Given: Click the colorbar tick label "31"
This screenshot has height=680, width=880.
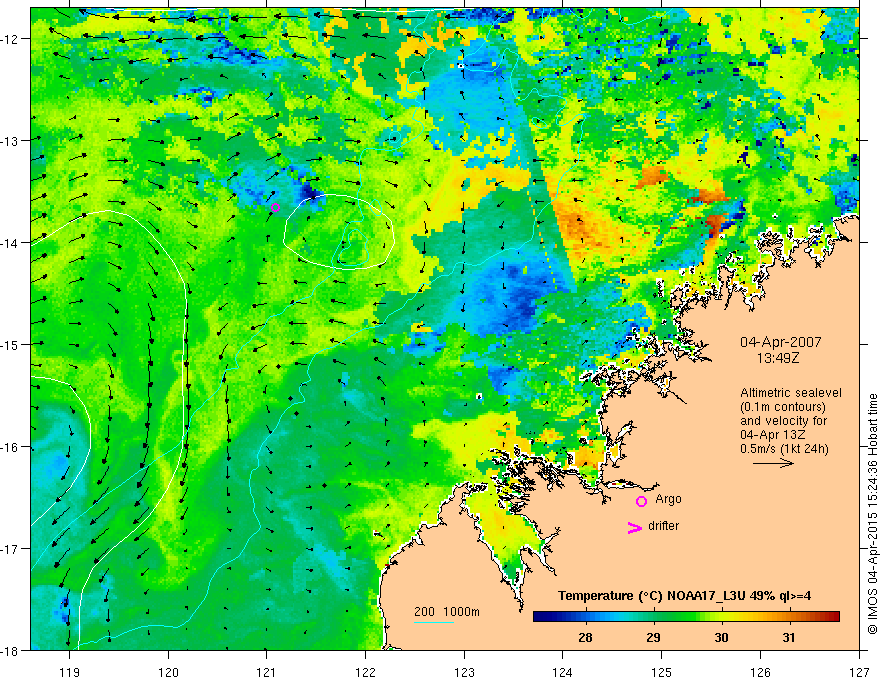Looking at the screenshot, I should tap(789, 637).
